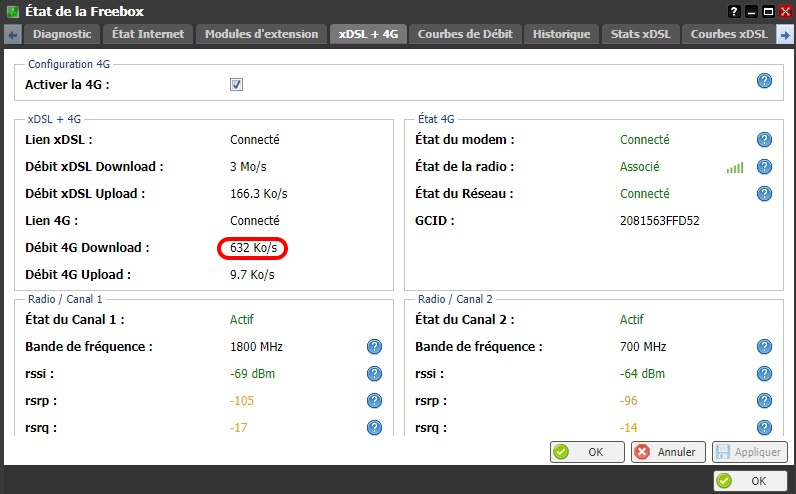Open help for État du modem

tap(764, 140)
